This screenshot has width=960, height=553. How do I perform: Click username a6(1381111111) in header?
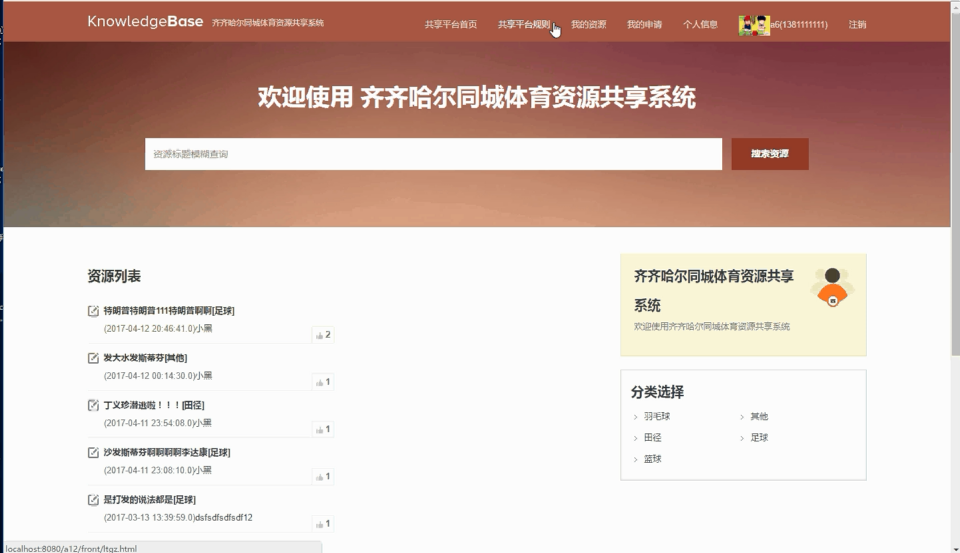click(x=799, y=24)
